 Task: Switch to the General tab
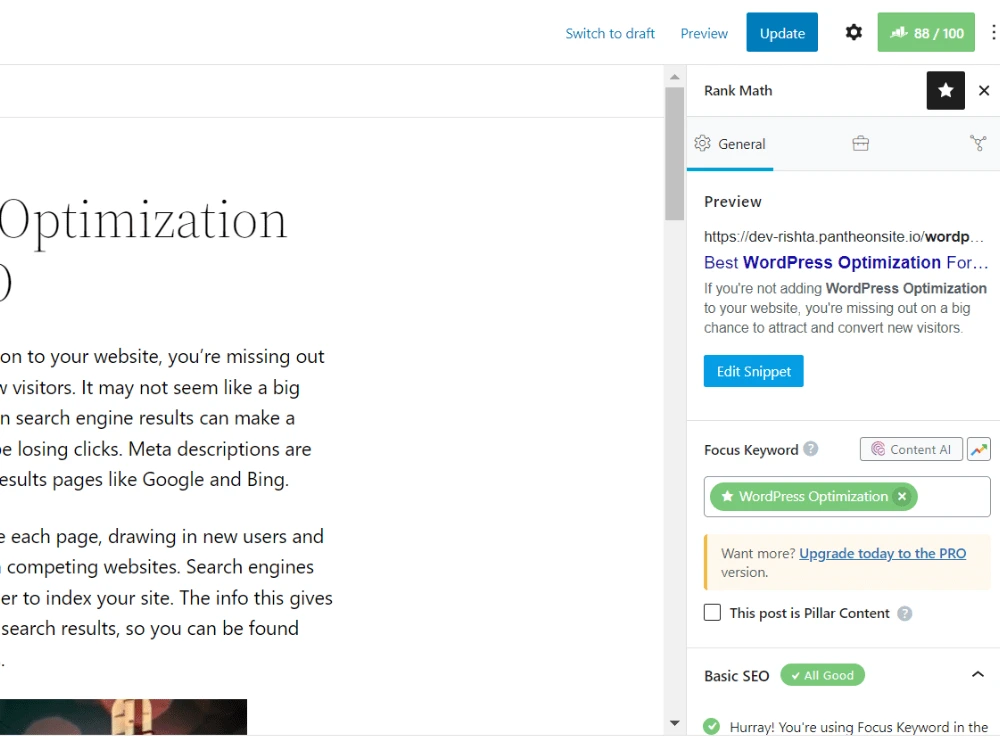click(x=730, y=144)
